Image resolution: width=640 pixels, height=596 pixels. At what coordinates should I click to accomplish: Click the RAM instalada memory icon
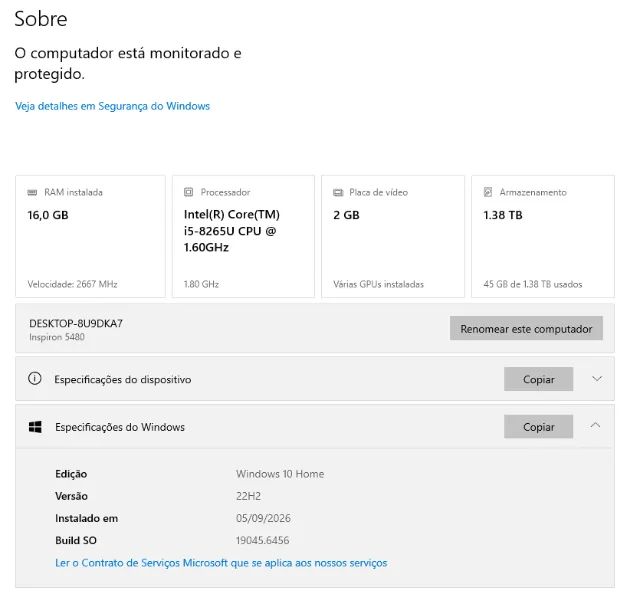(x=32, y=192)
